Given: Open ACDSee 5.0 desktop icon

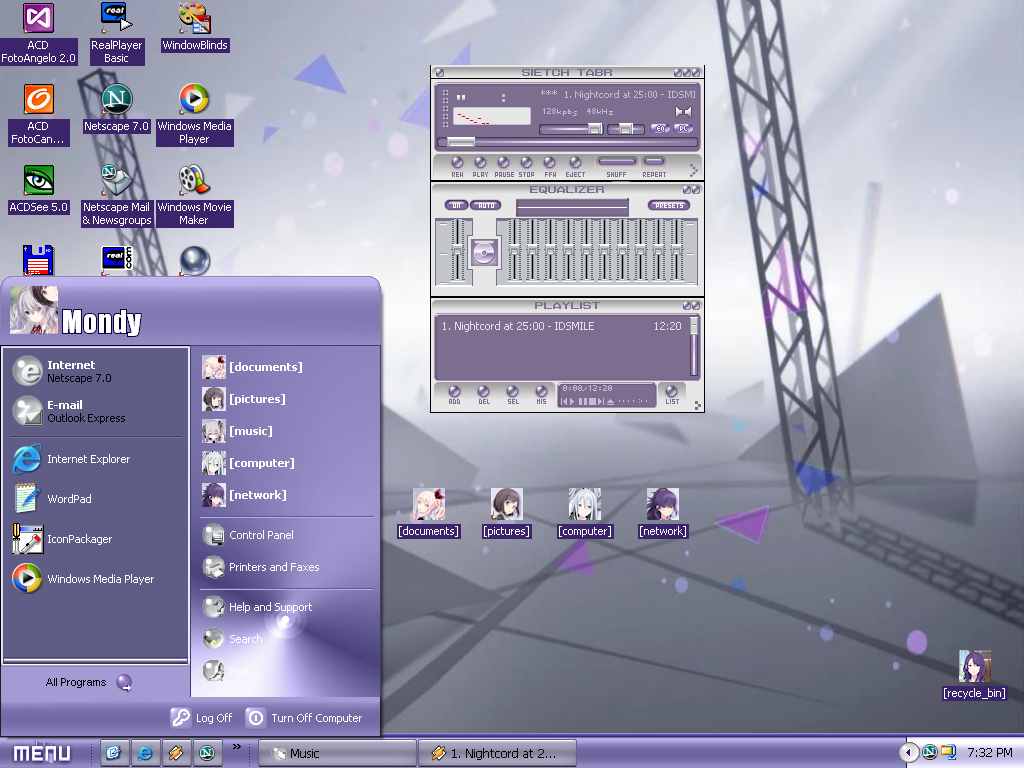Looking at the screenshot, I should coord(38,181).
